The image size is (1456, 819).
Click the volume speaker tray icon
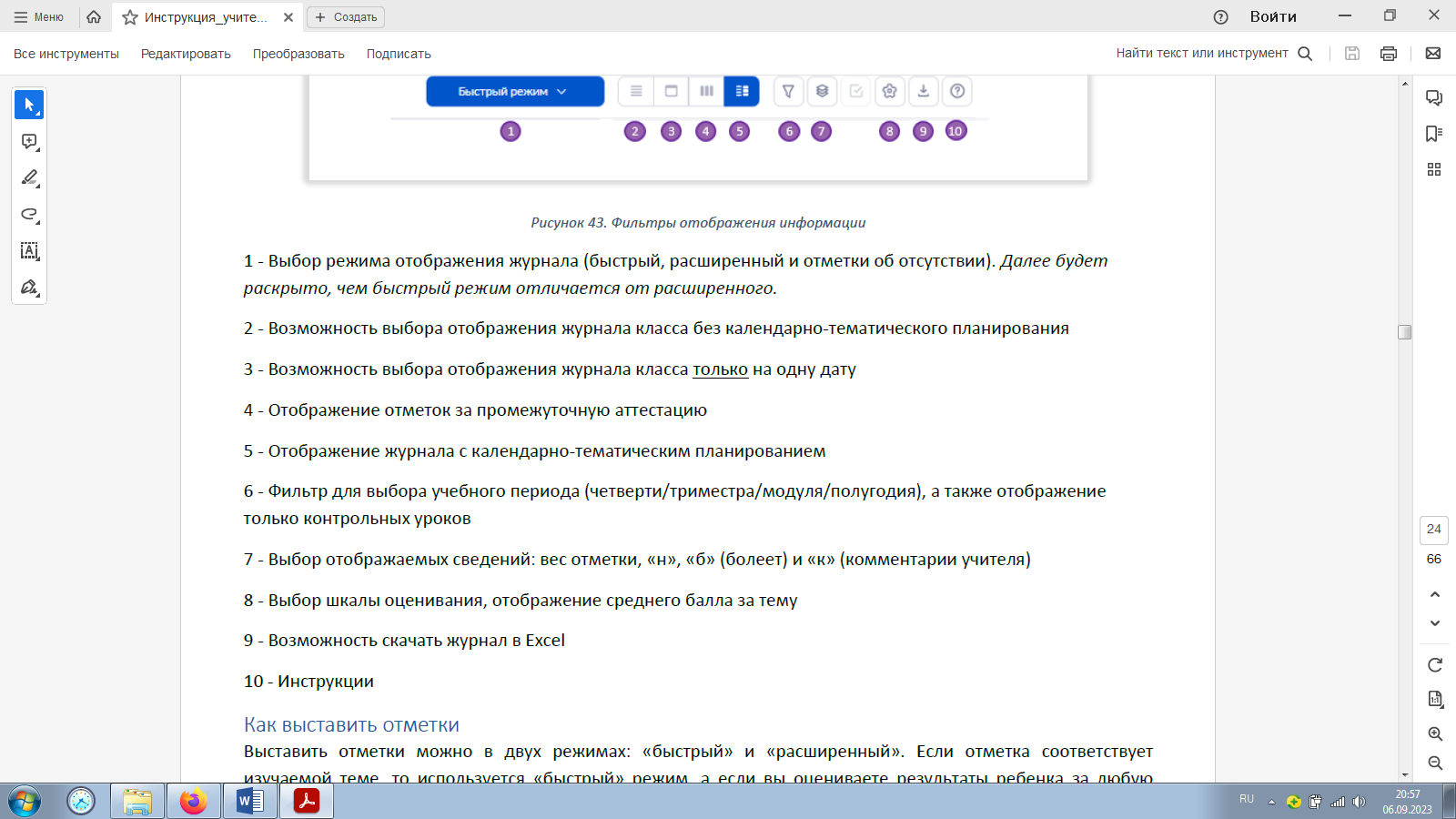1360,802
